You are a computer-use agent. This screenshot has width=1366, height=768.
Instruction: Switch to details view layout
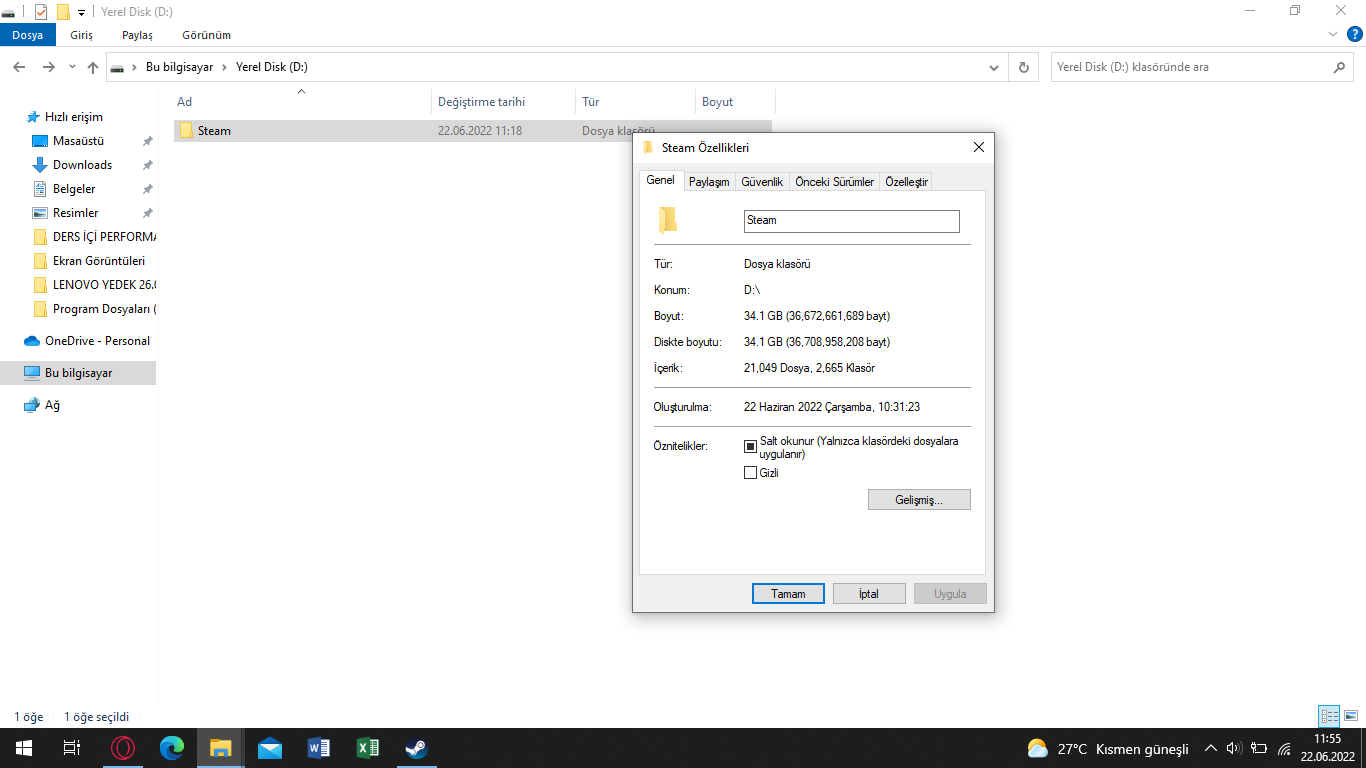(x=1329, y=716)
